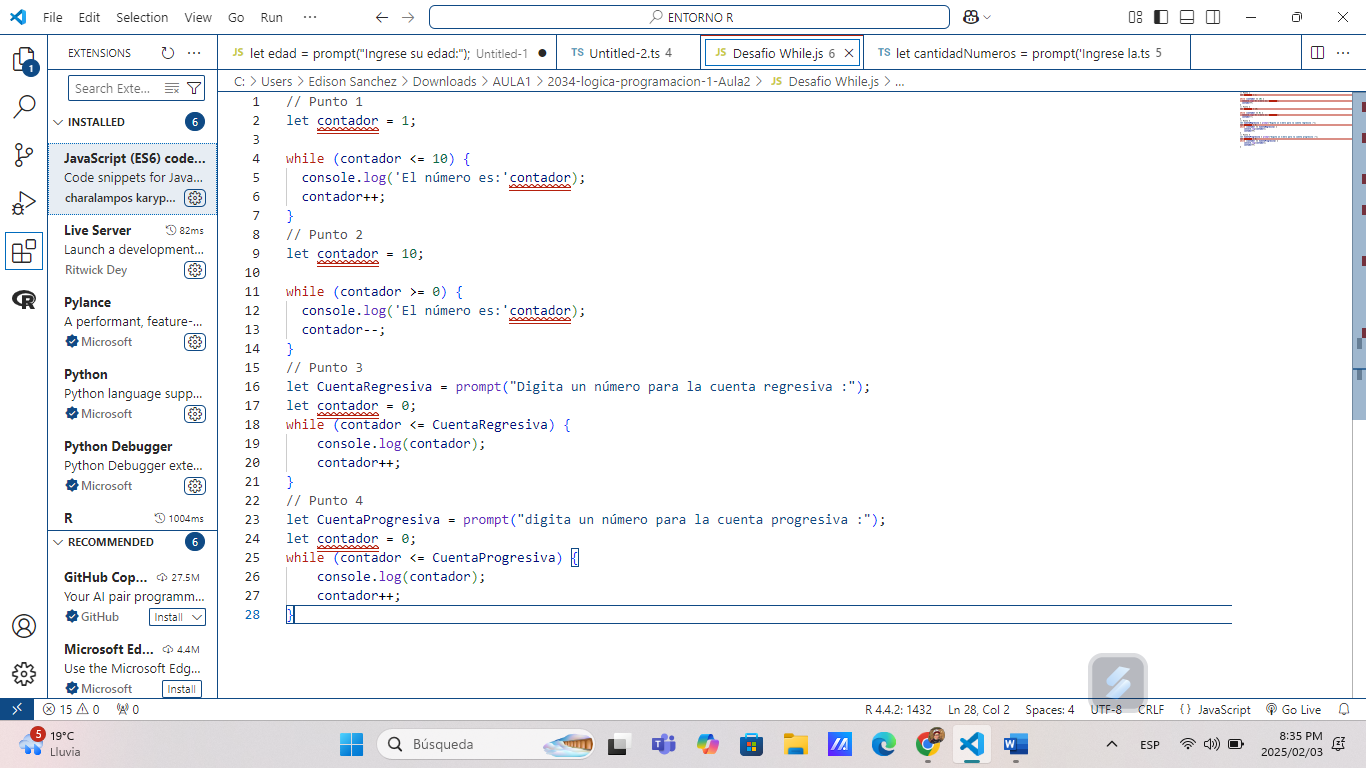Image resolution: width=1366 pixels, height=768 pixels.
Task: Open more menus ellipsis in menu bar
Action: tap(310, 17)
